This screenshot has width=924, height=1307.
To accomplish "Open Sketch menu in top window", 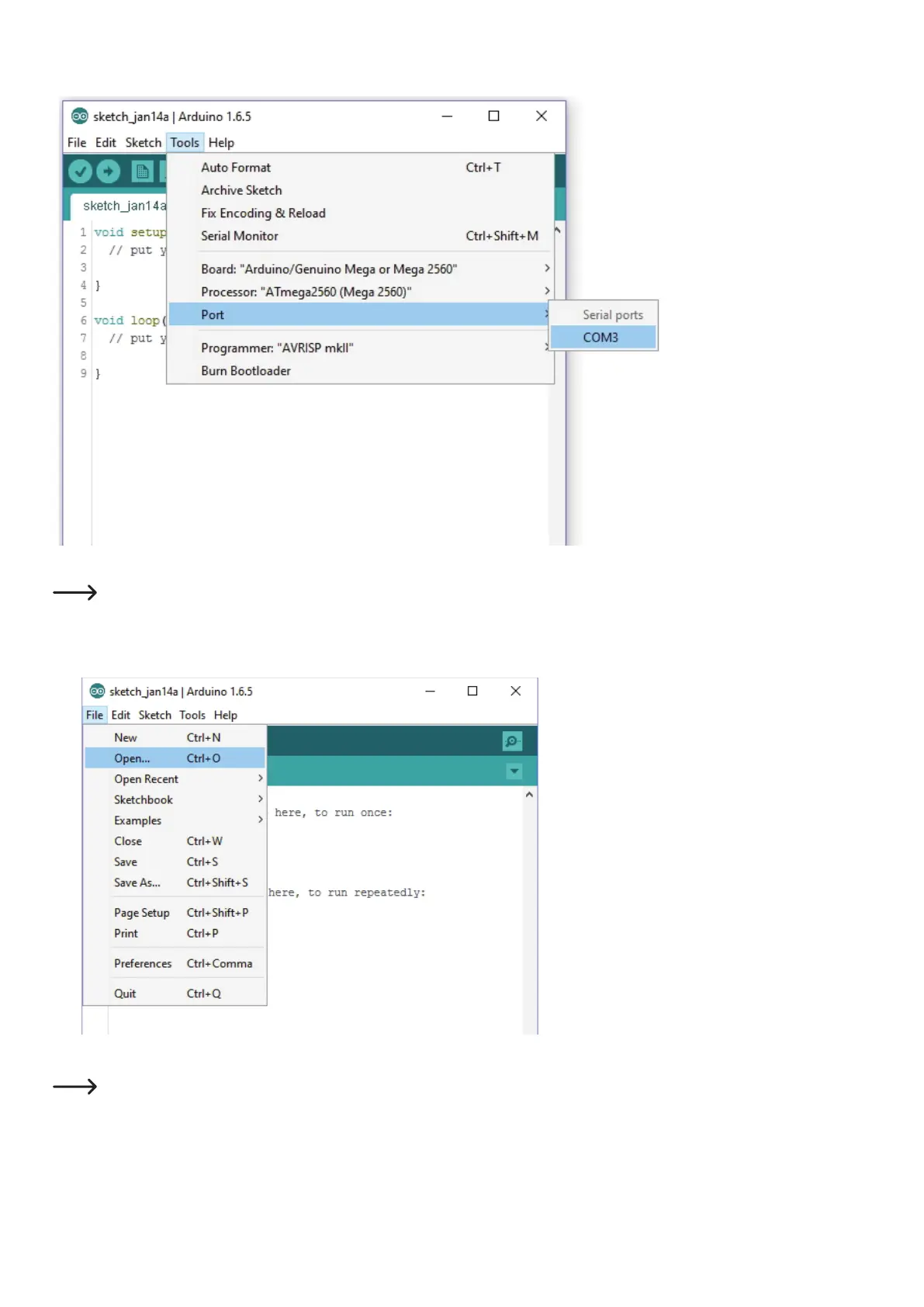I will (144, 143).
